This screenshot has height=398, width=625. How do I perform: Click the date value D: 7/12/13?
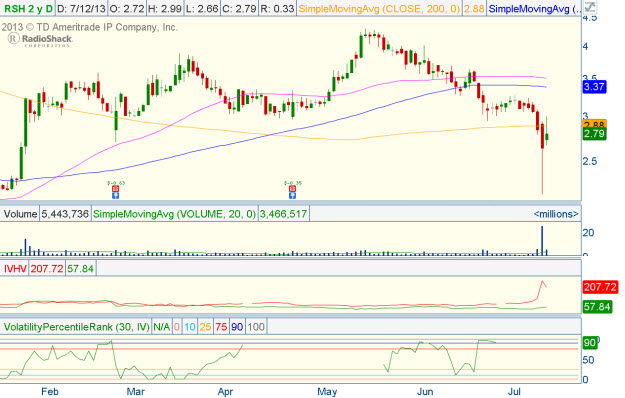81,8
